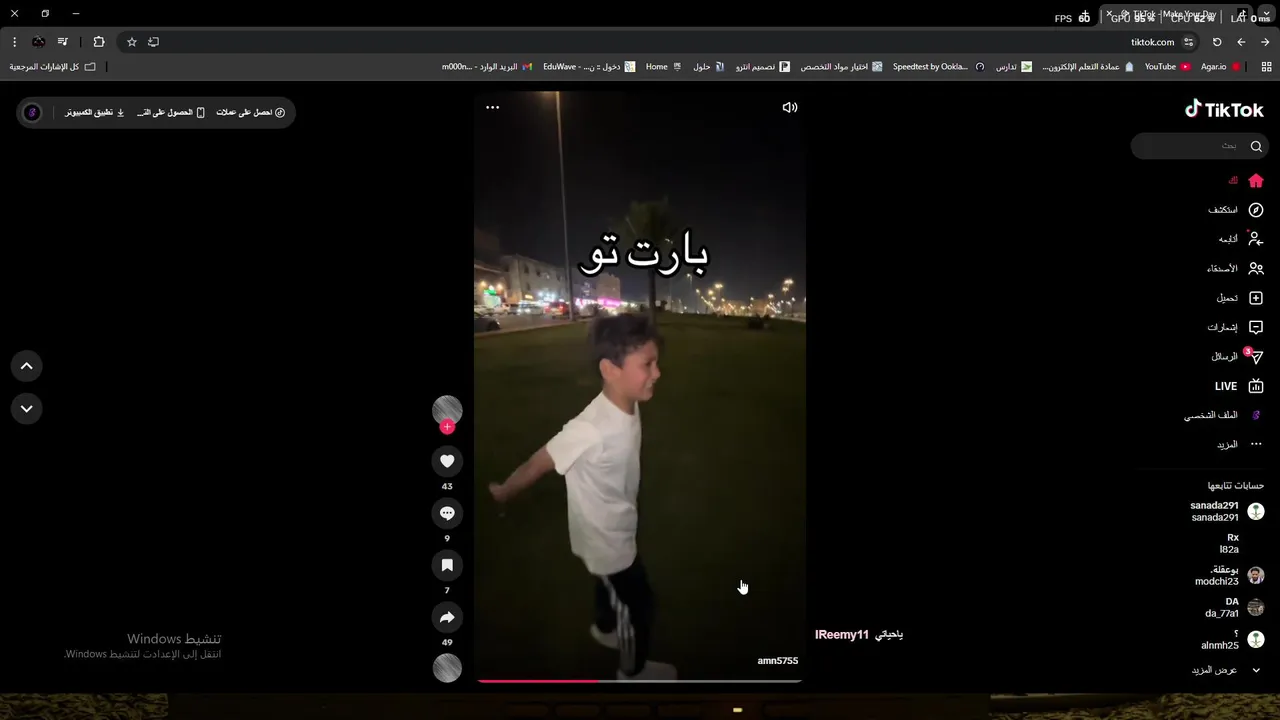Open Friends (الأصدقاء) in the sidebar
The image size is (1280, 720).
[x=1236, y=268]
